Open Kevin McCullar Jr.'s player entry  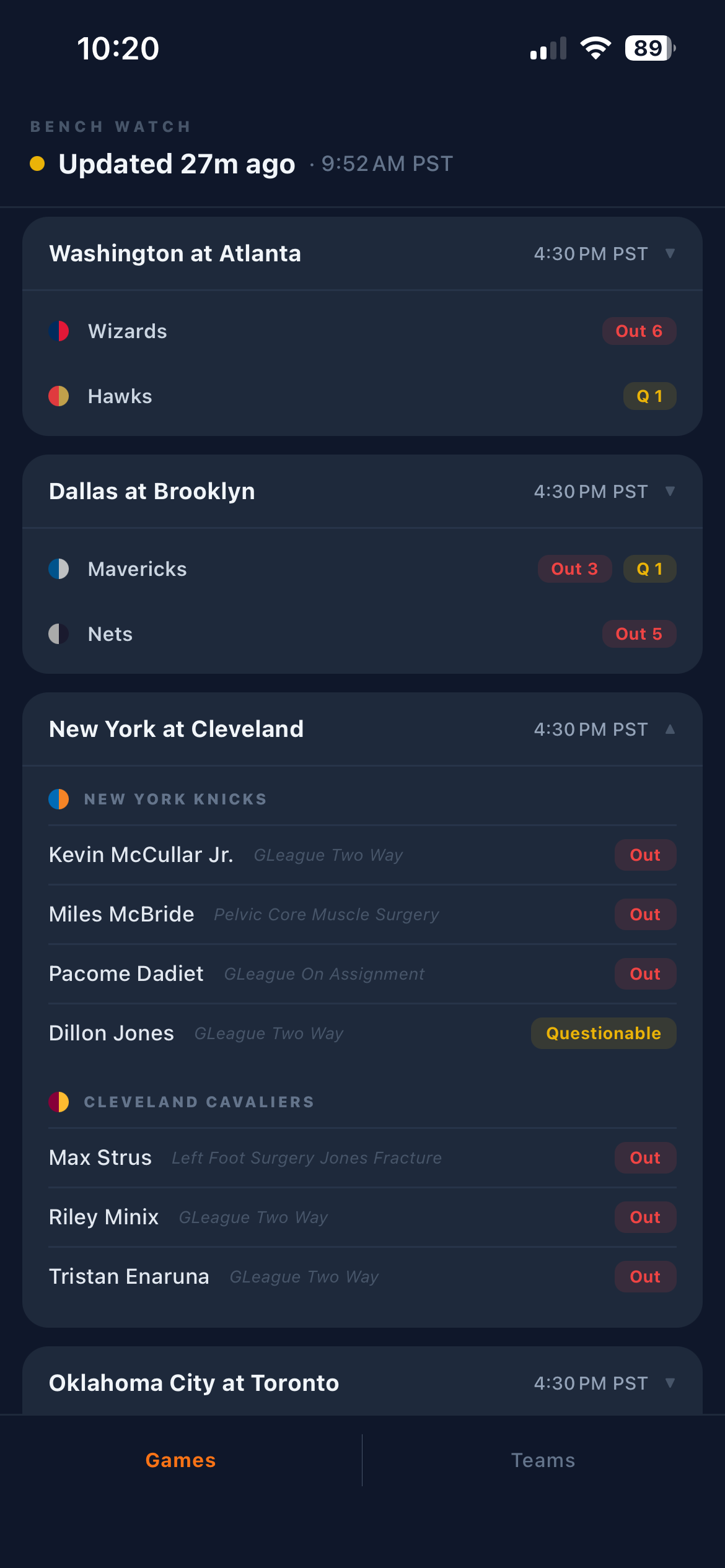tap(141, 855)
